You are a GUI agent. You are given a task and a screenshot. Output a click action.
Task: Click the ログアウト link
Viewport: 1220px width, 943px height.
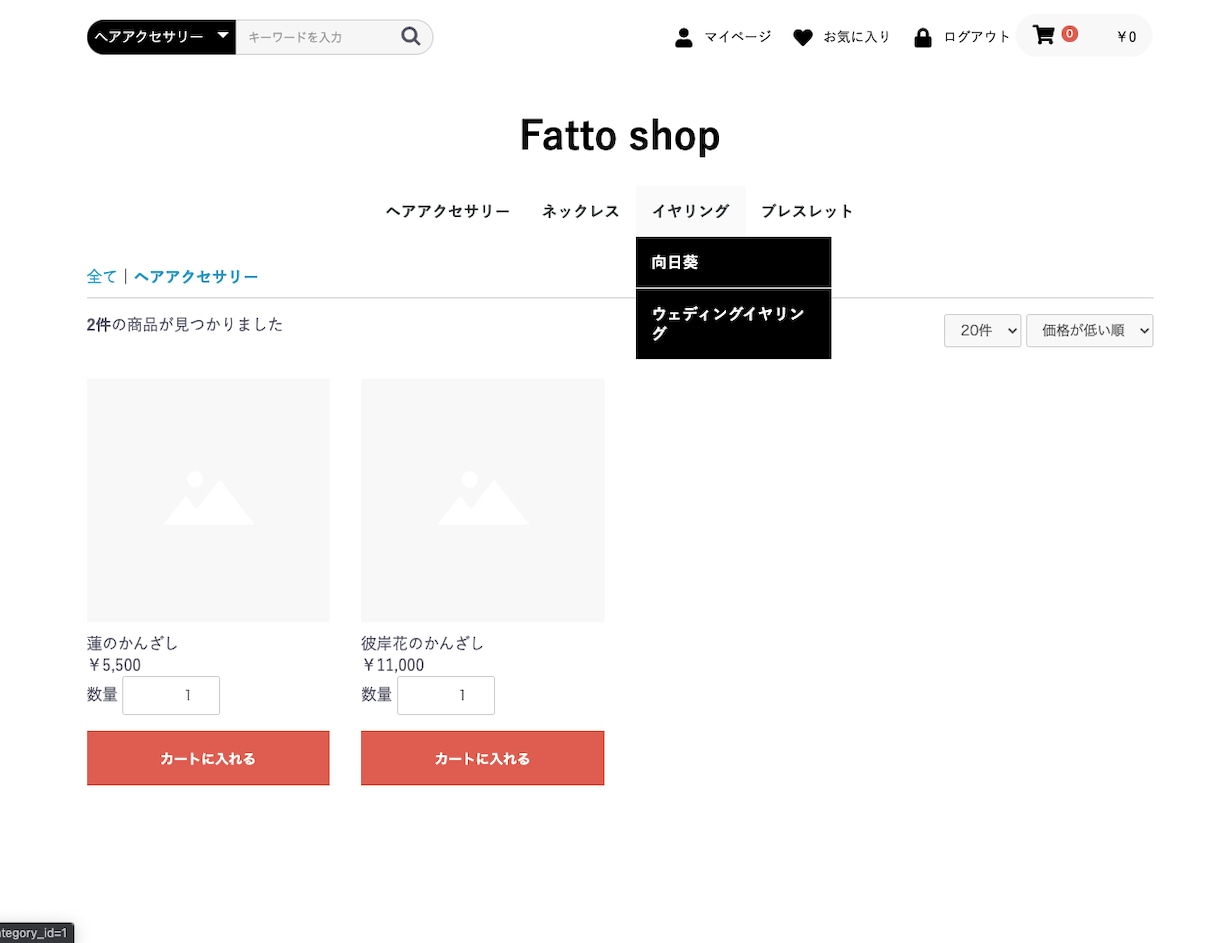(977, 37)
